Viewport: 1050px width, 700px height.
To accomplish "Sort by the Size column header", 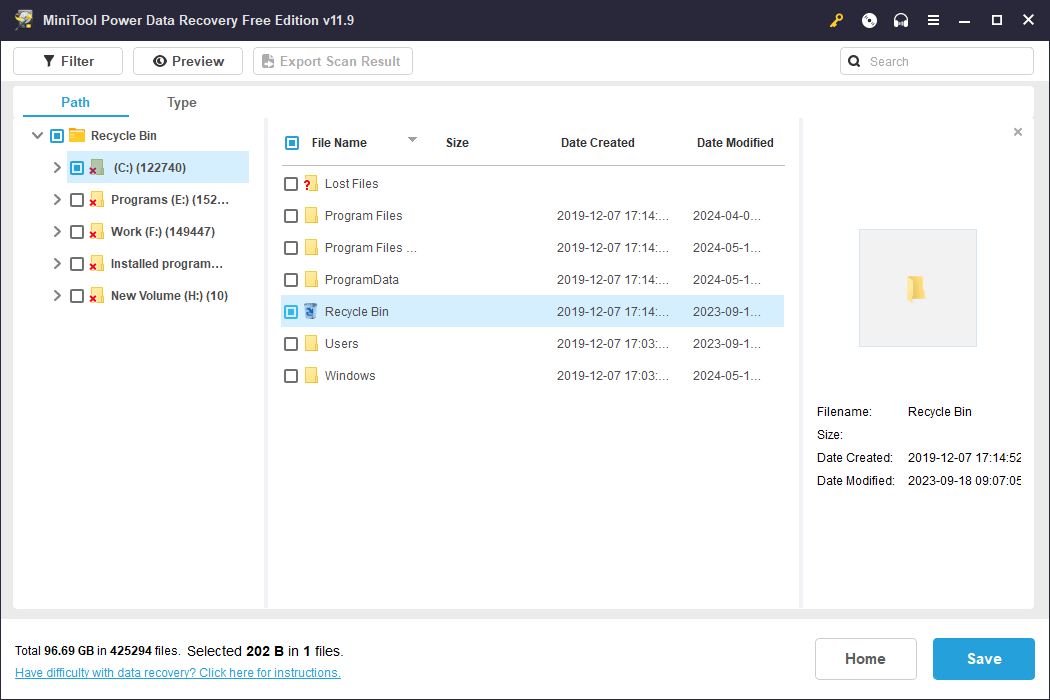I will 457,143.
